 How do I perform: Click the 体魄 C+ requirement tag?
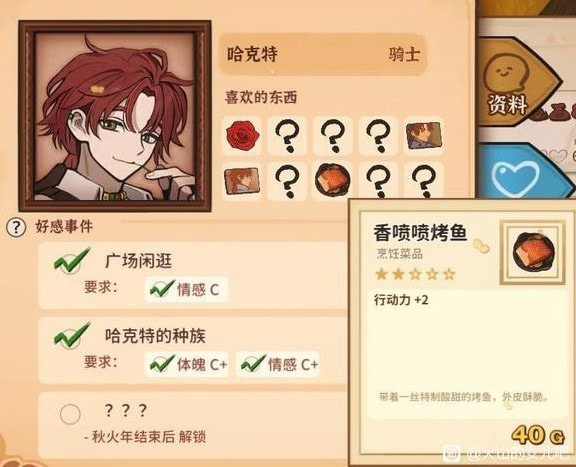tap(187, 364)
